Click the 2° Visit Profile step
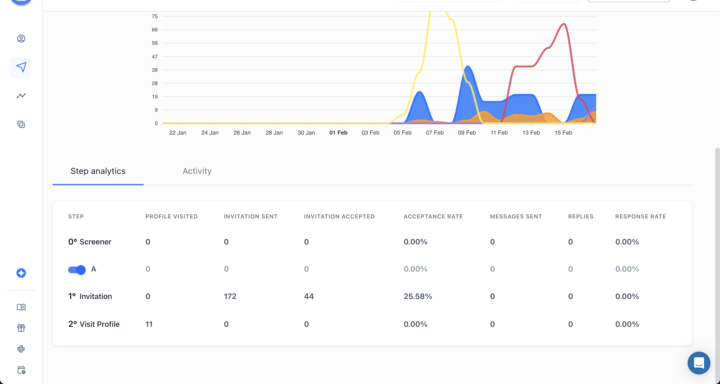Screen dimensions: 720x384 point(94,324)
